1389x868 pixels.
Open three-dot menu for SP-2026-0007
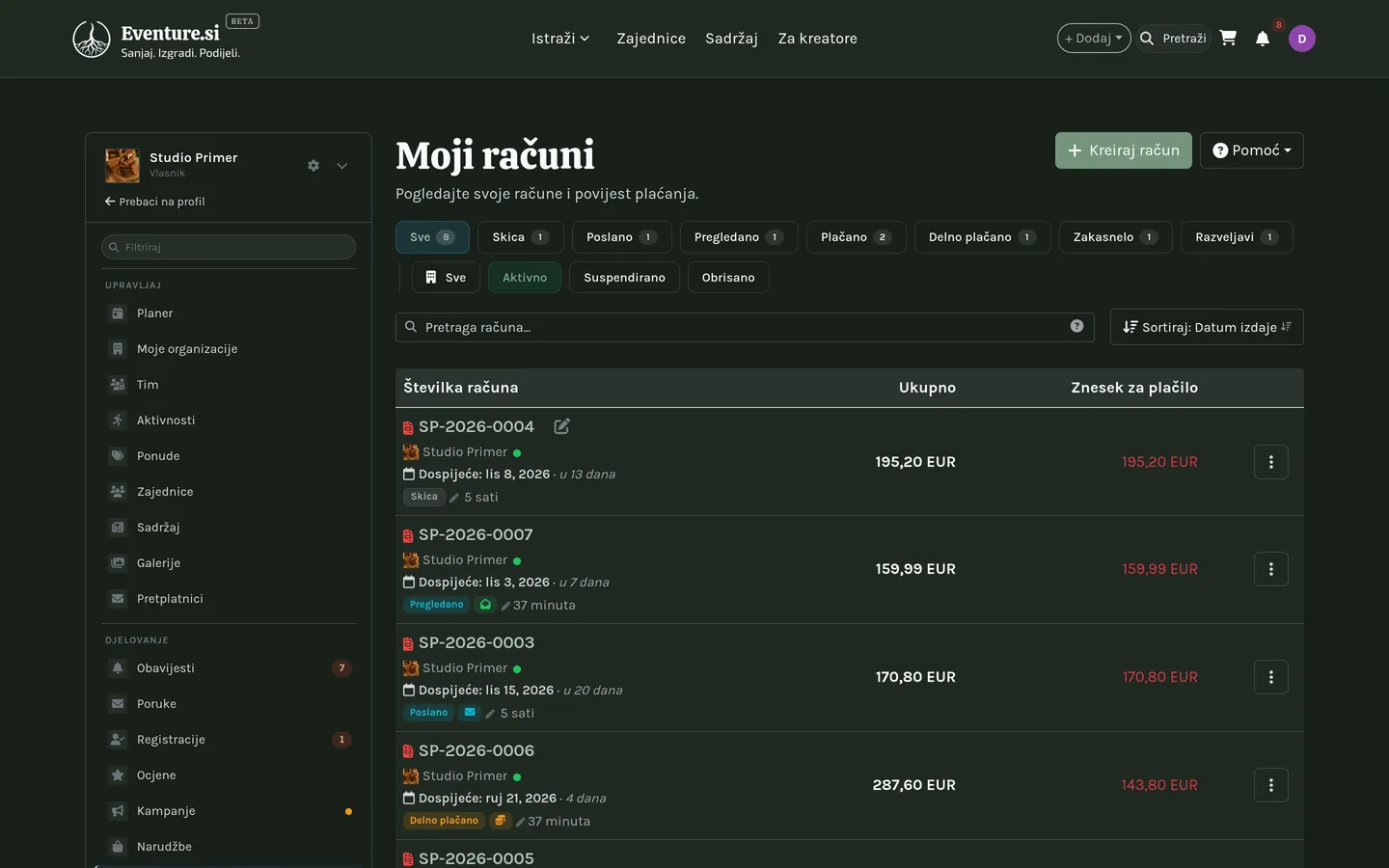(1271, 569)
